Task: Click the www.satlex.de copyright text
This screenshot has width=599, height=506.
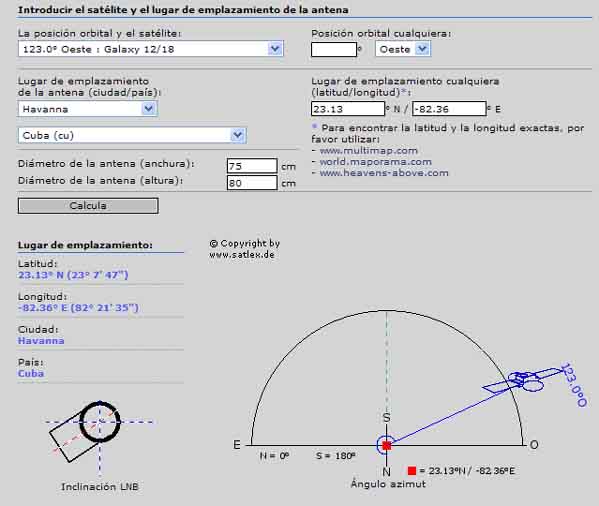Action: [x=242, y=254]
